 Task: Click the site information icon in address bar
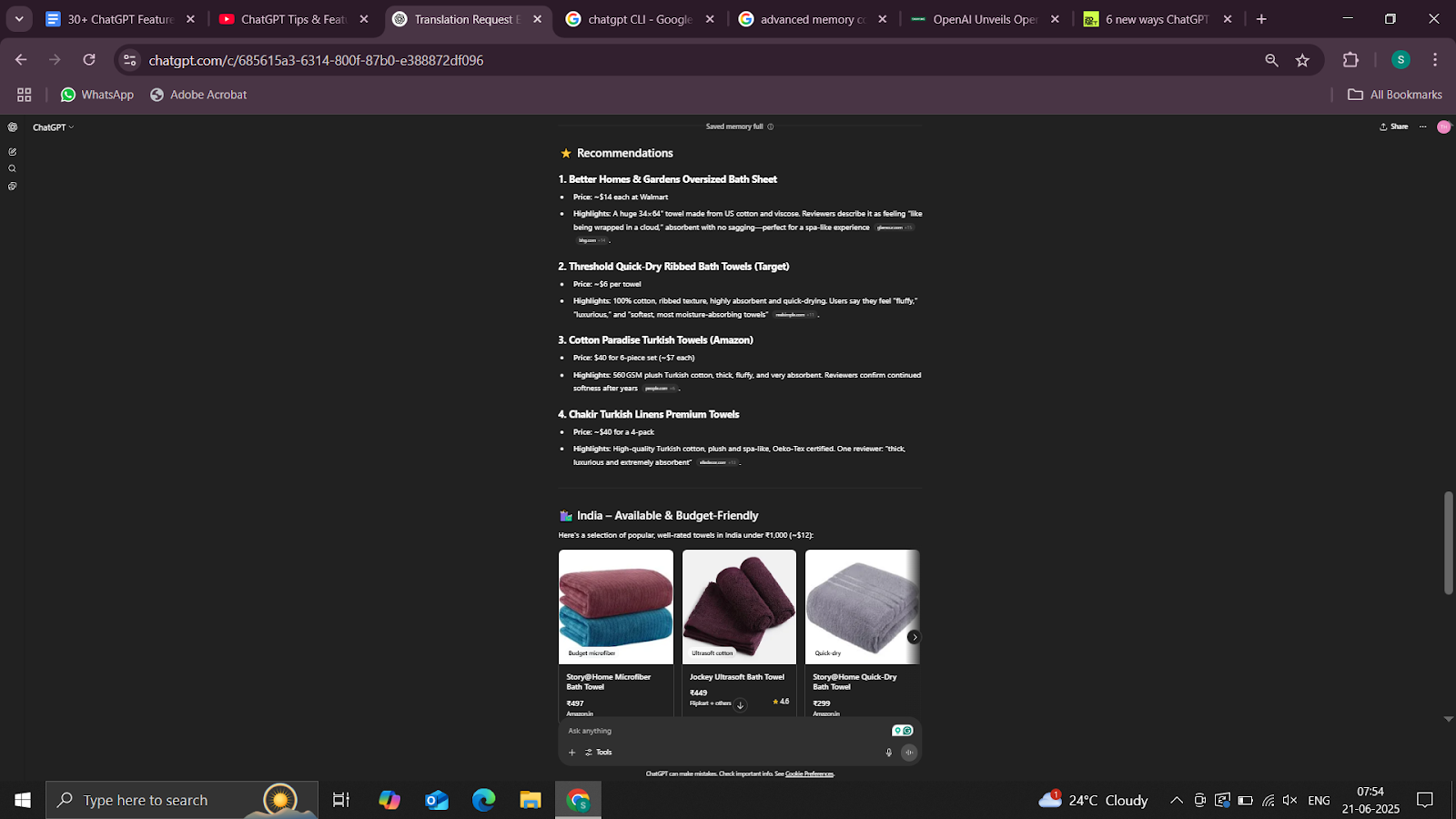(130, 60)
